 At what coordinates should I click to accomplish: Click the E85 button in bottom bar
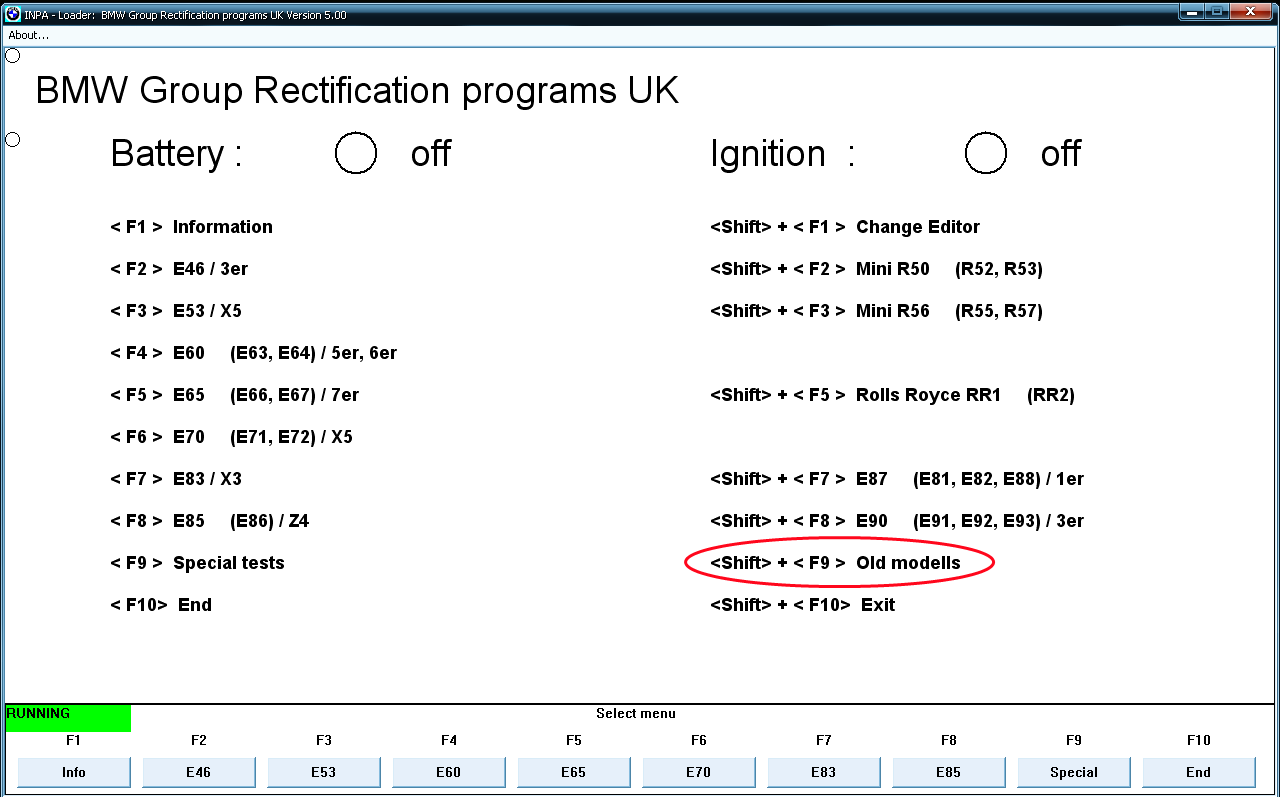click(x=949, y=772)
